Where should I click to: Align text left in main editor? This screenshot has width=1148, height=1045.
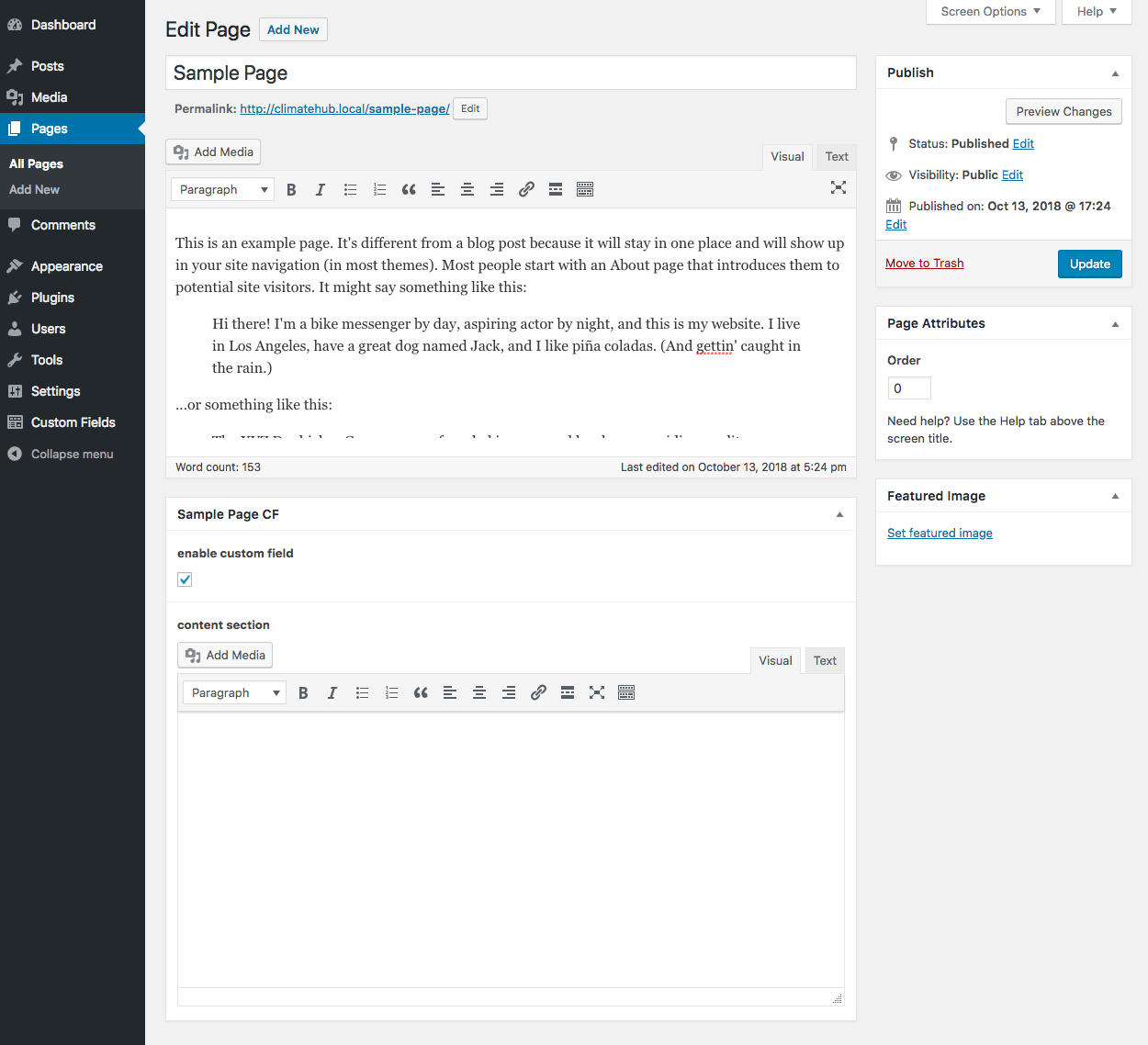pos(438,189)
